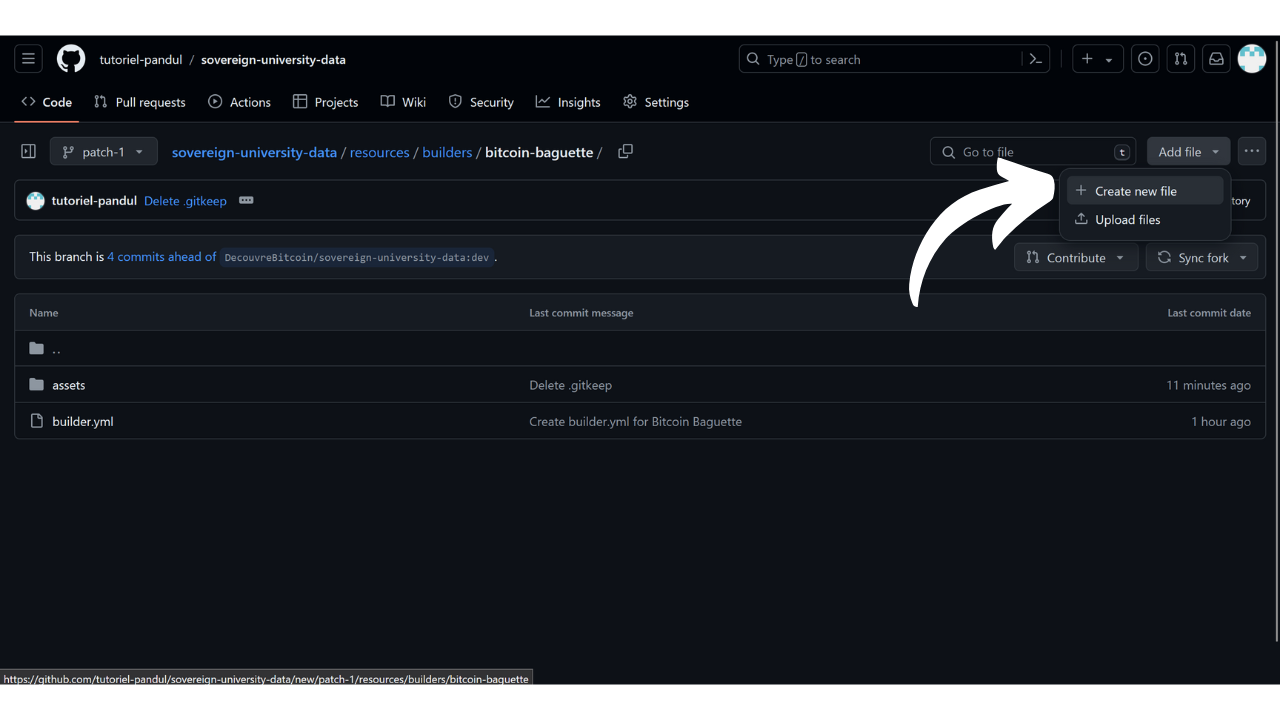Open pull requests icon in header

pyautogui.click(x=1180, y=59)
